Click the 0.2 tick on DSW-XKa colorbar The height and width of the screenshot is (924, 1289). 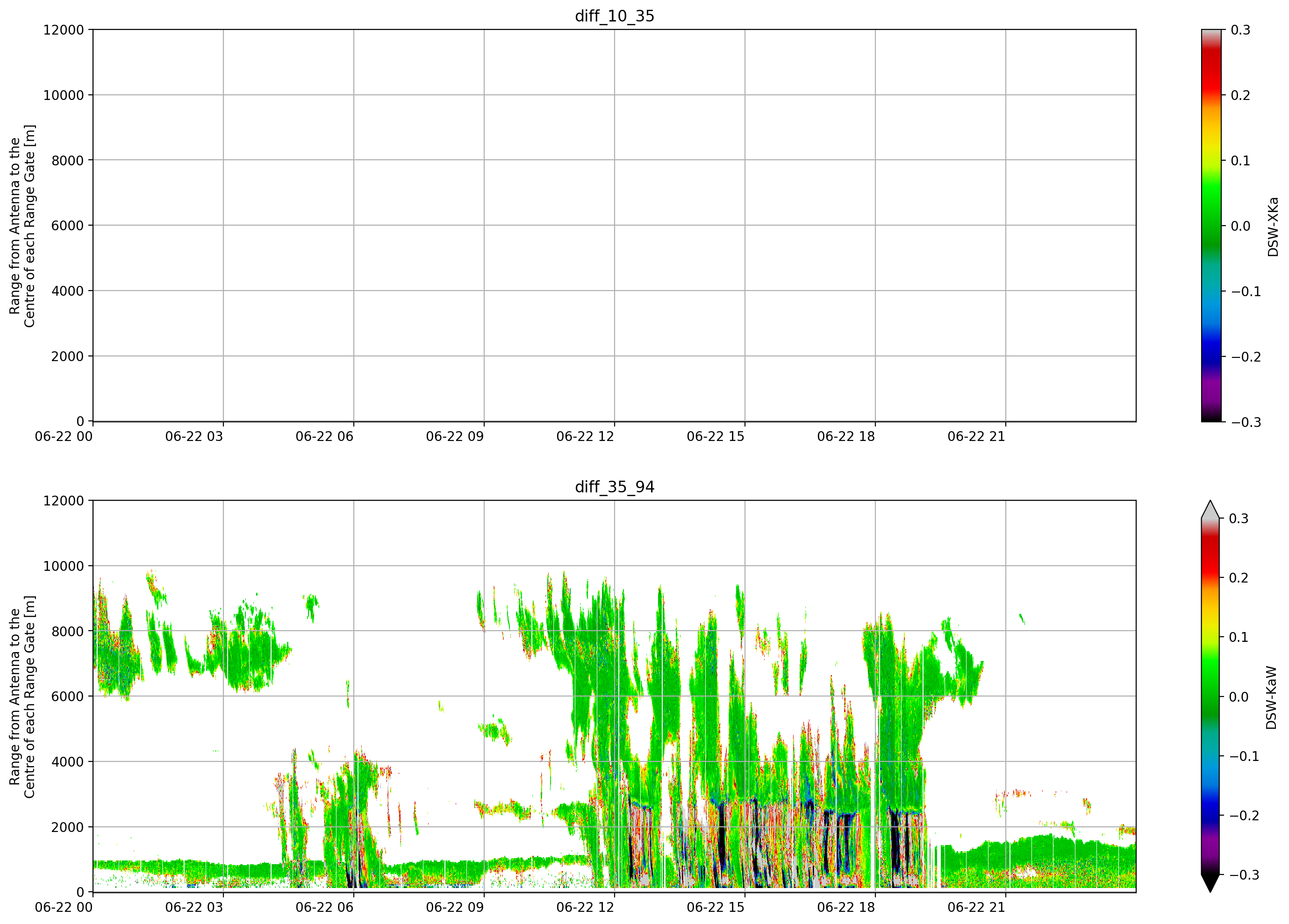(1241, 95)
